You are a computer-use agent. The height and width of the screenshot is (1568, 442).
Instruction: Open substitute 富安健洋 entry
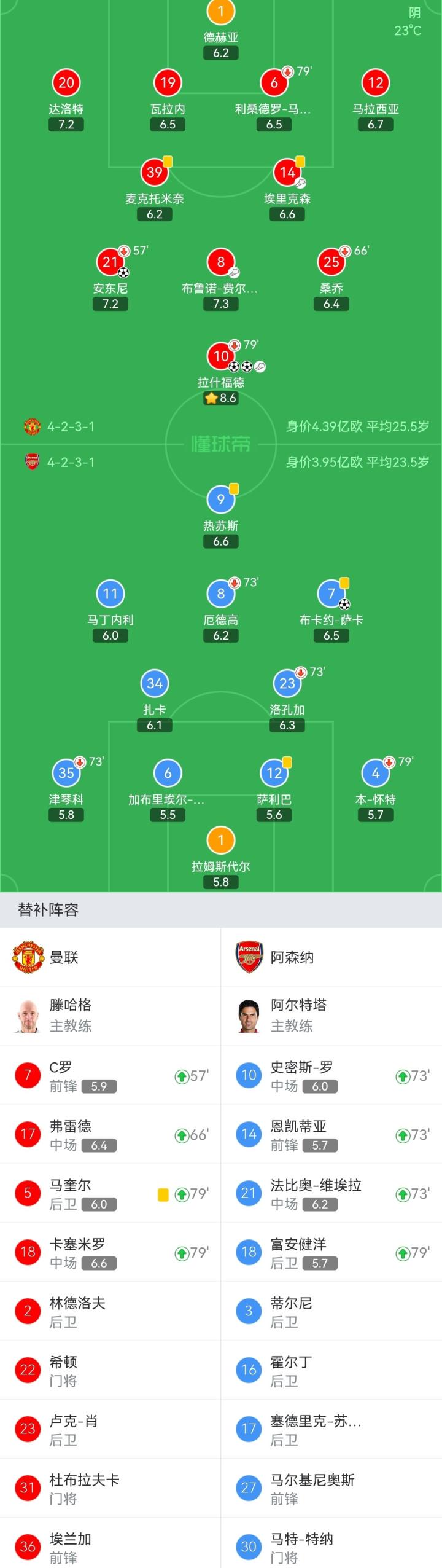pos(331,1253)
